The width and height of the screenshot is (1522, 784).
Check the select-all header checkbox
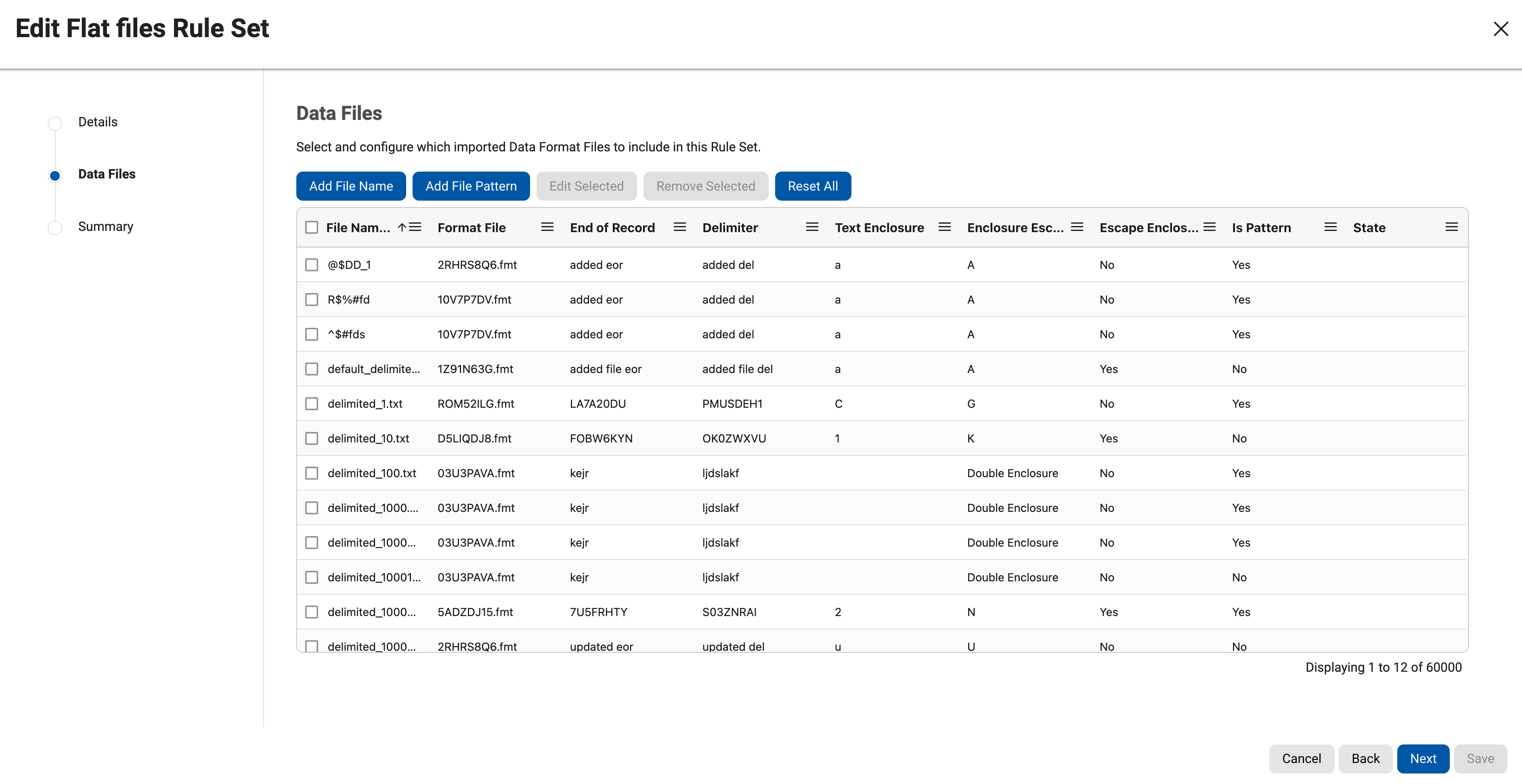(x=311, y=227)
